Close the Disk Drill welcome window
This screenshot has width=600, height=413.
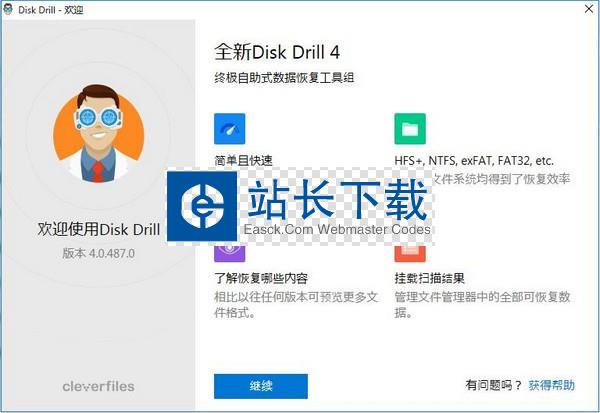click(x=589, y=9)
